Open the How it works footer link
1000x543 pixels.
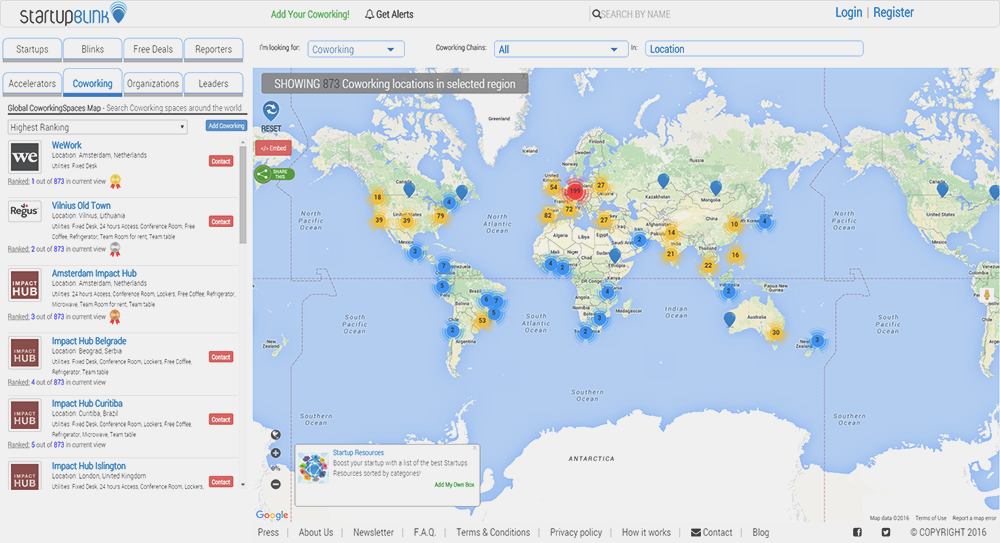click(x=646, y=532)
